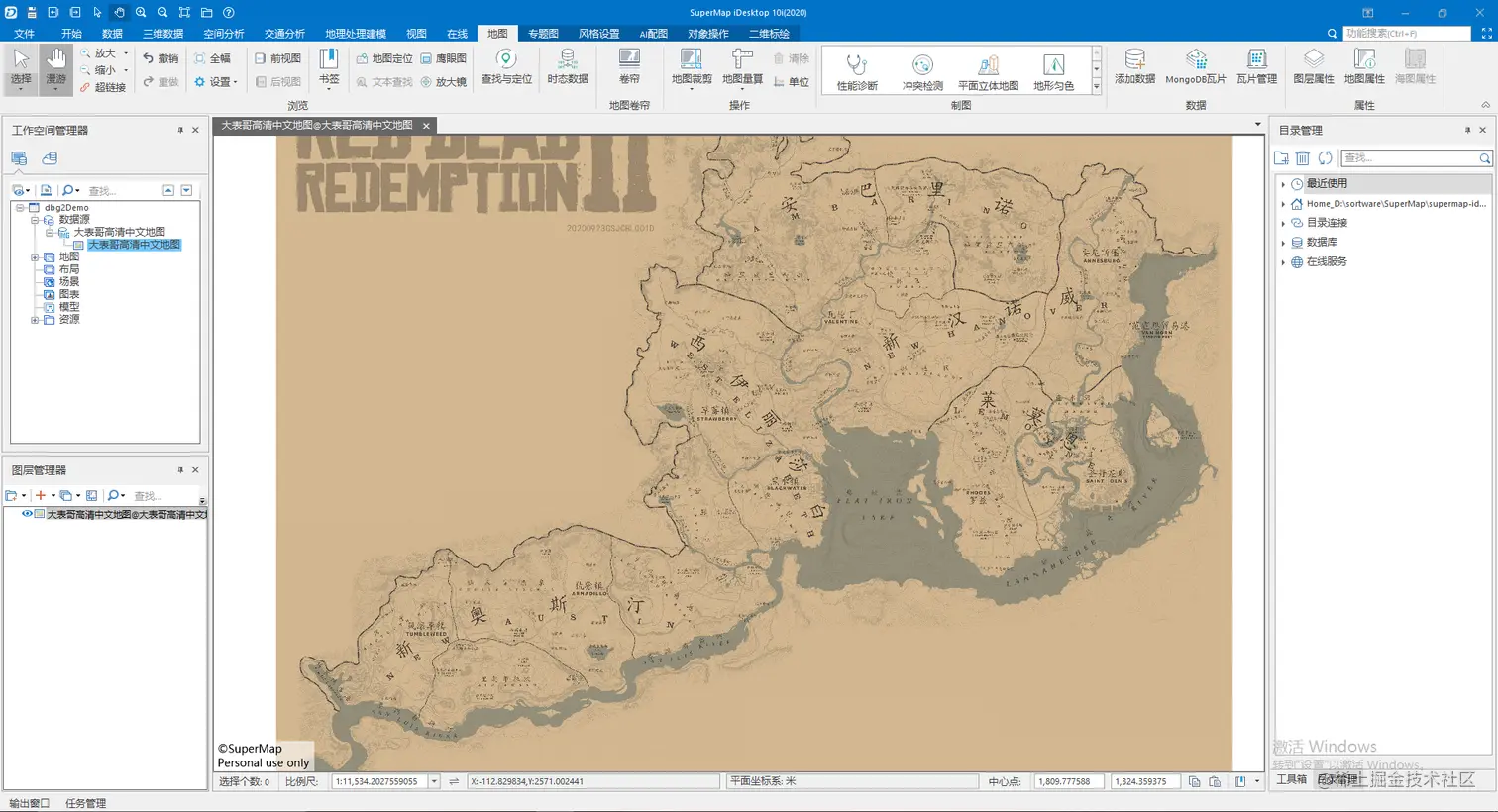Expand 目录连接 in catalog panel
Viewport: 1498px width, 812px height.
[1283, 223]
